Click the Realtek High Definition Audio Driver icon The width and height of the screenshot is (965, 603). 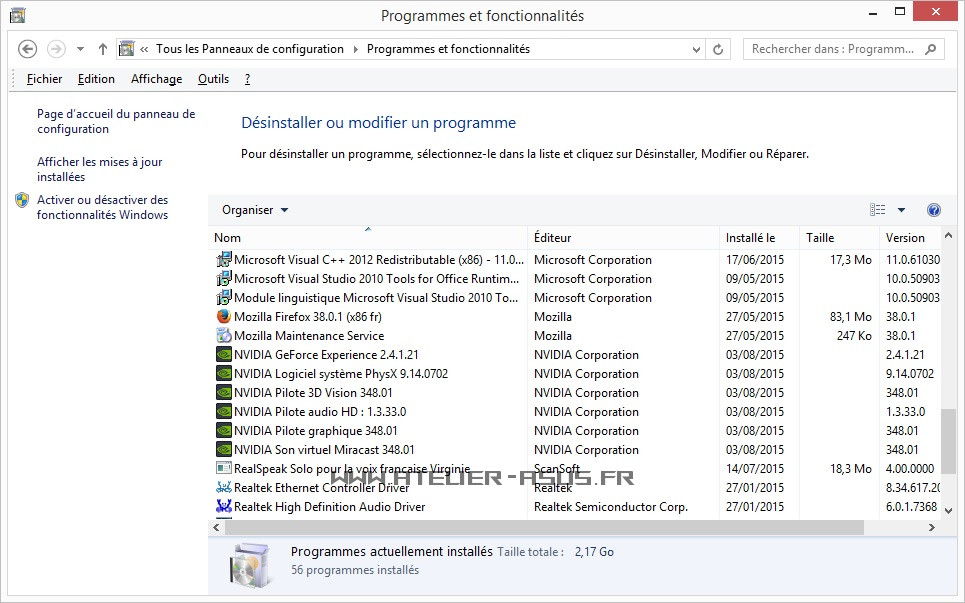(224, 507)
